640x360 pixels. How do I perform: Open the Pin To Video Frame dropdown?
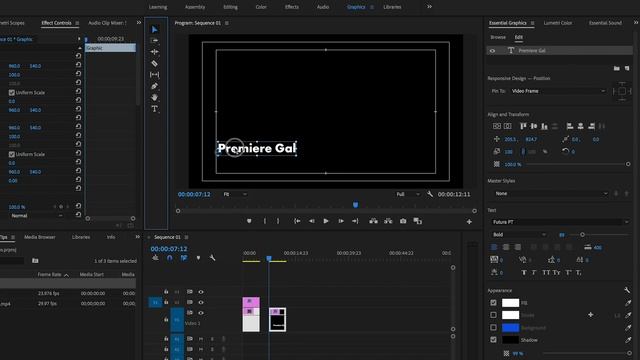tap(558, 91)
